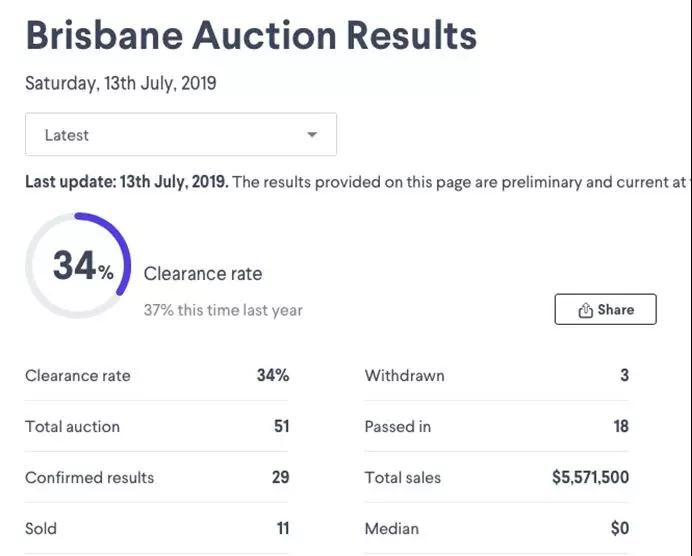Open the Latest dropdown selector

pos(180,135)
